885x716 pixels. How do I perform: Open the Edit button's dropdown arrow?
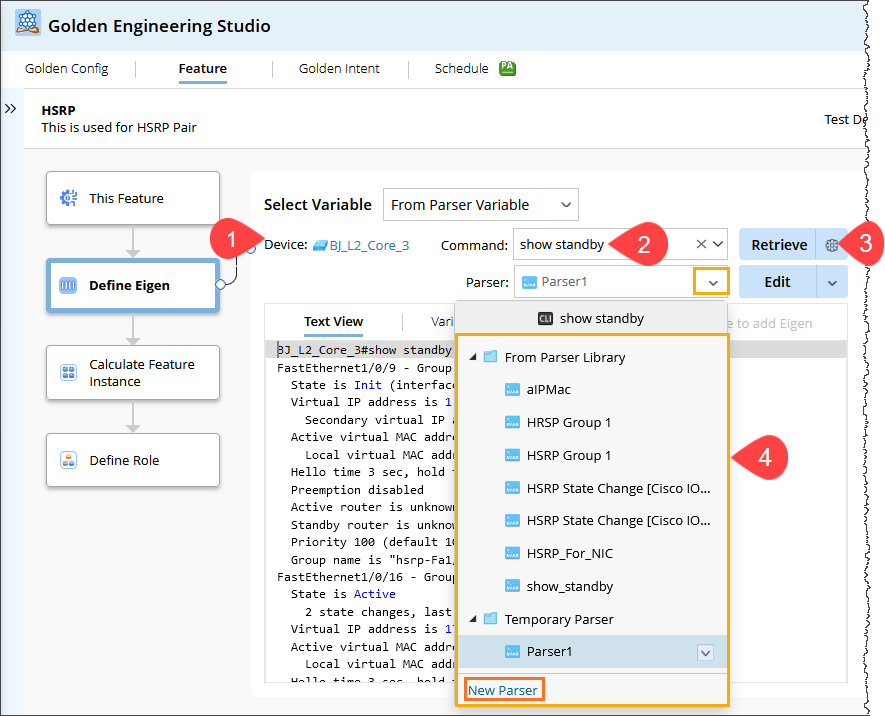pos(832,282)
